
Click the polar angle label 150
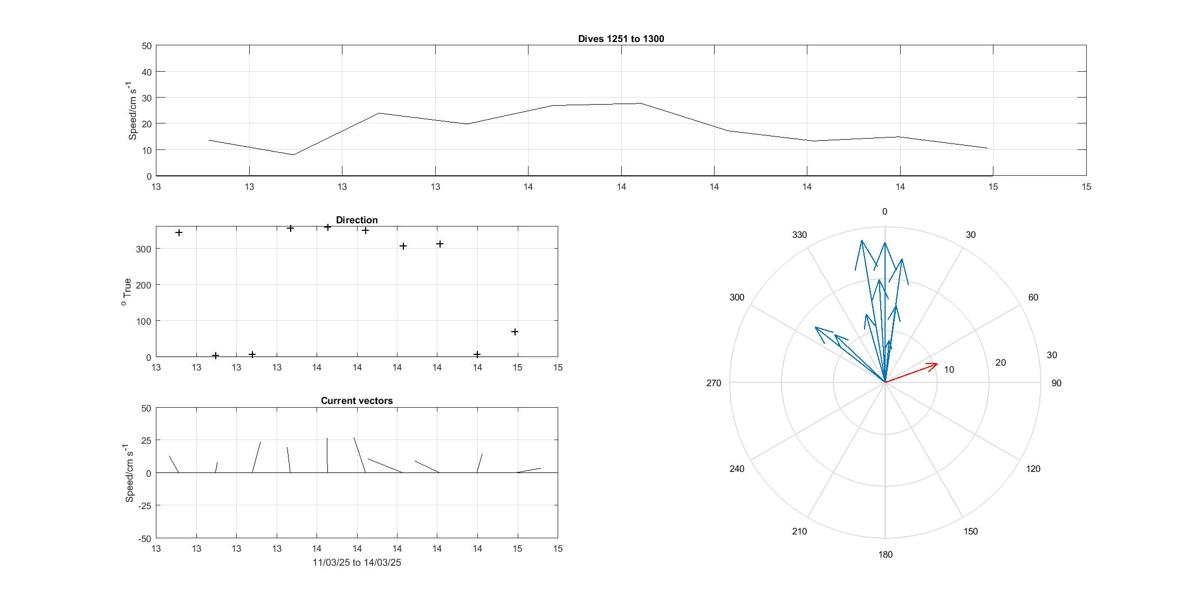coord(971,532)
